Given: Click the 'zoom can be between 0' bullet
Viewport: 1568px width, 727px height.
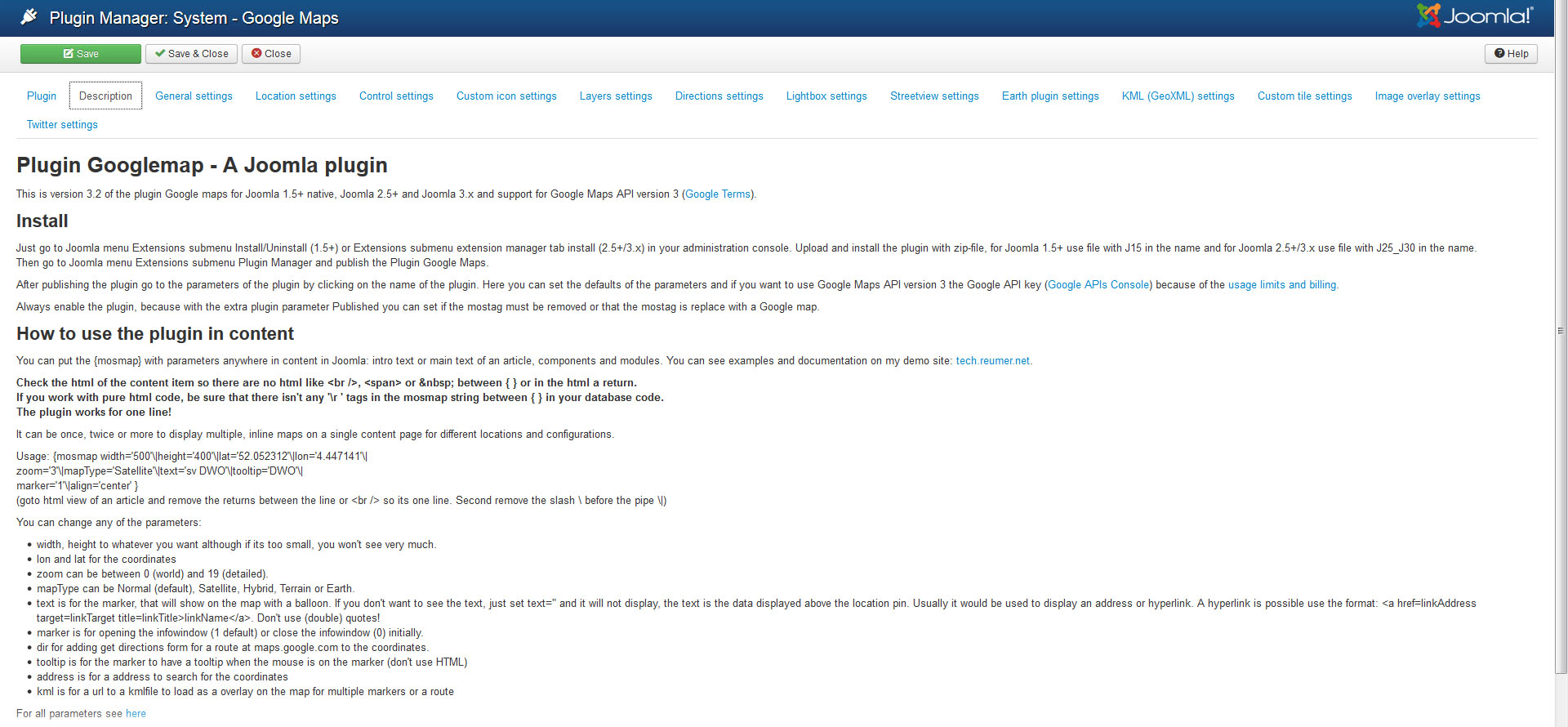Looking at the screenshot, I should pyautogui.click(x=152, y=574).
